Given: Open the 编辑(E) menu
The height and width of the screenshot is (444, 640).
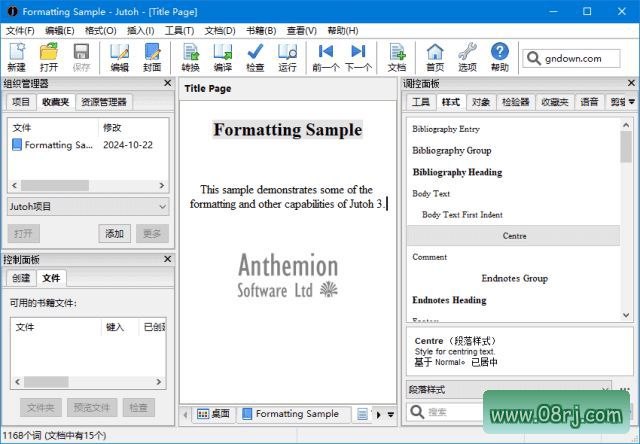Looking at the screenshot, I should tap(60, 31).
